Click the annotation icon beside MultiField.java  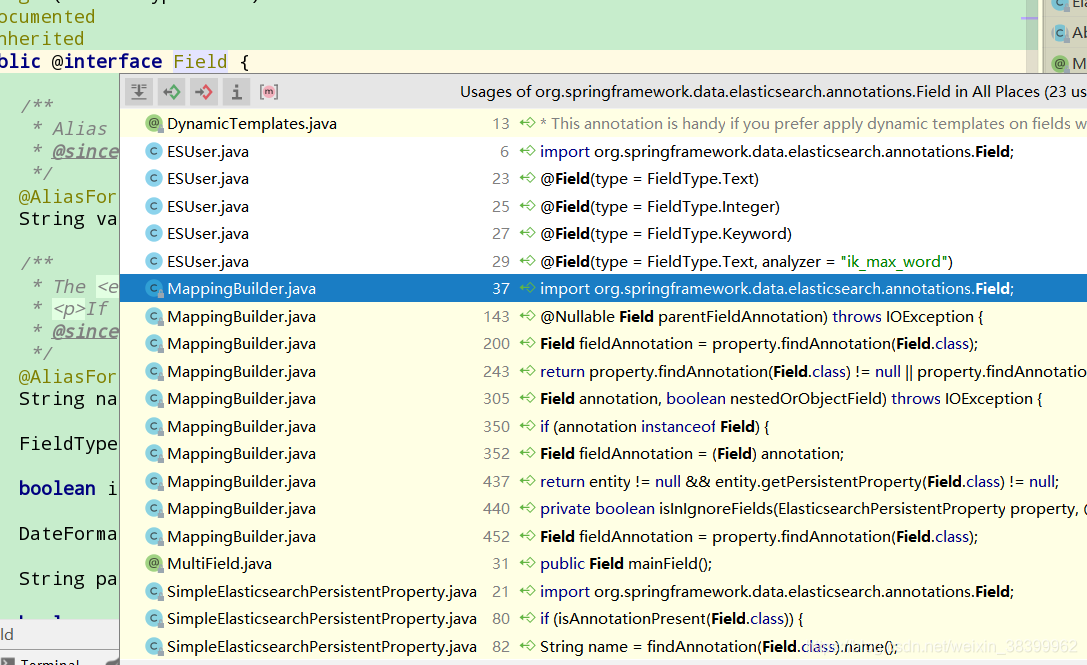pyautogui.click(x=155, y=563)
